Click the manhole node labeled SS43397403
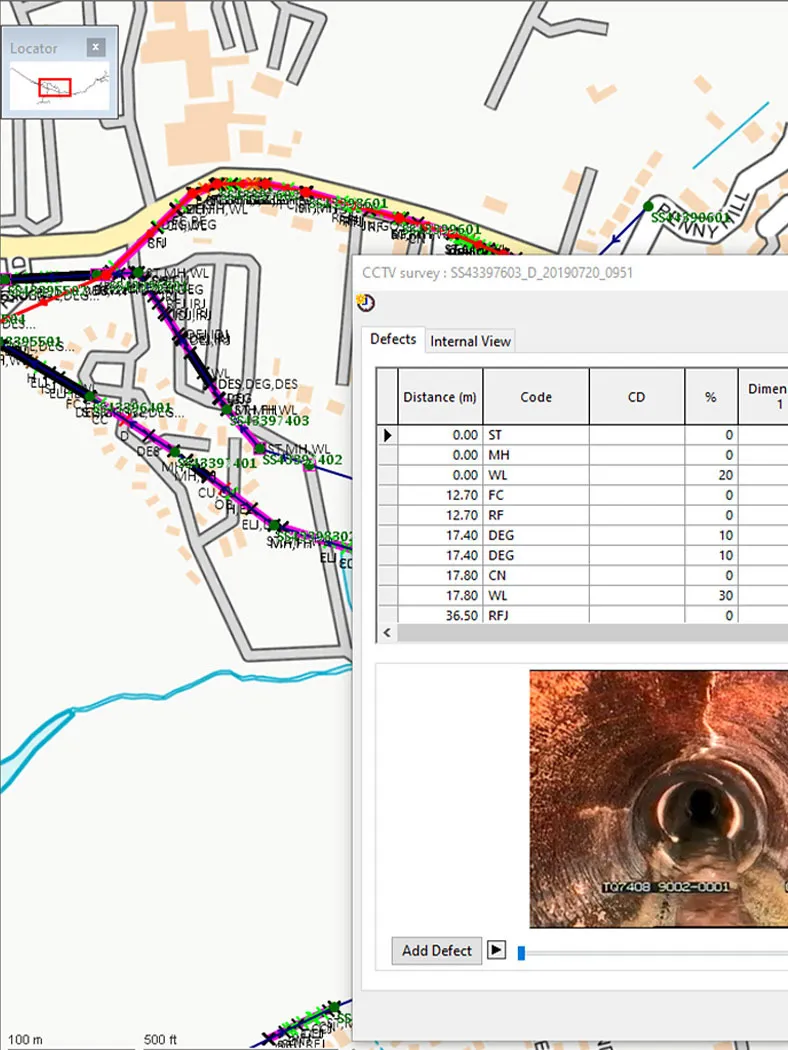 (227, 409)
